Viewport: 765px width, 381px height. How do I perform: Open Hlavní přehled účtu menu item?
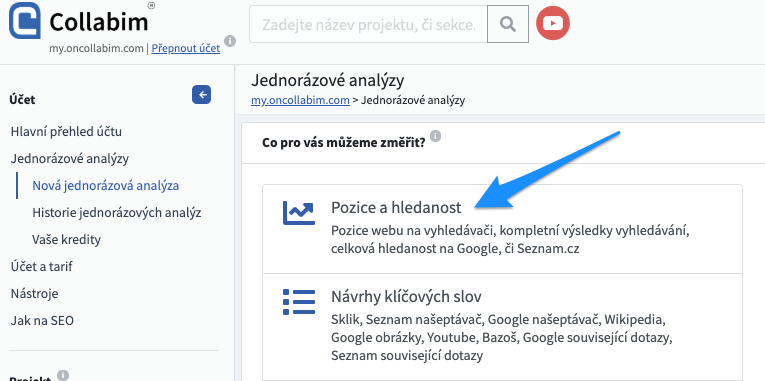(x=66, y=132)
